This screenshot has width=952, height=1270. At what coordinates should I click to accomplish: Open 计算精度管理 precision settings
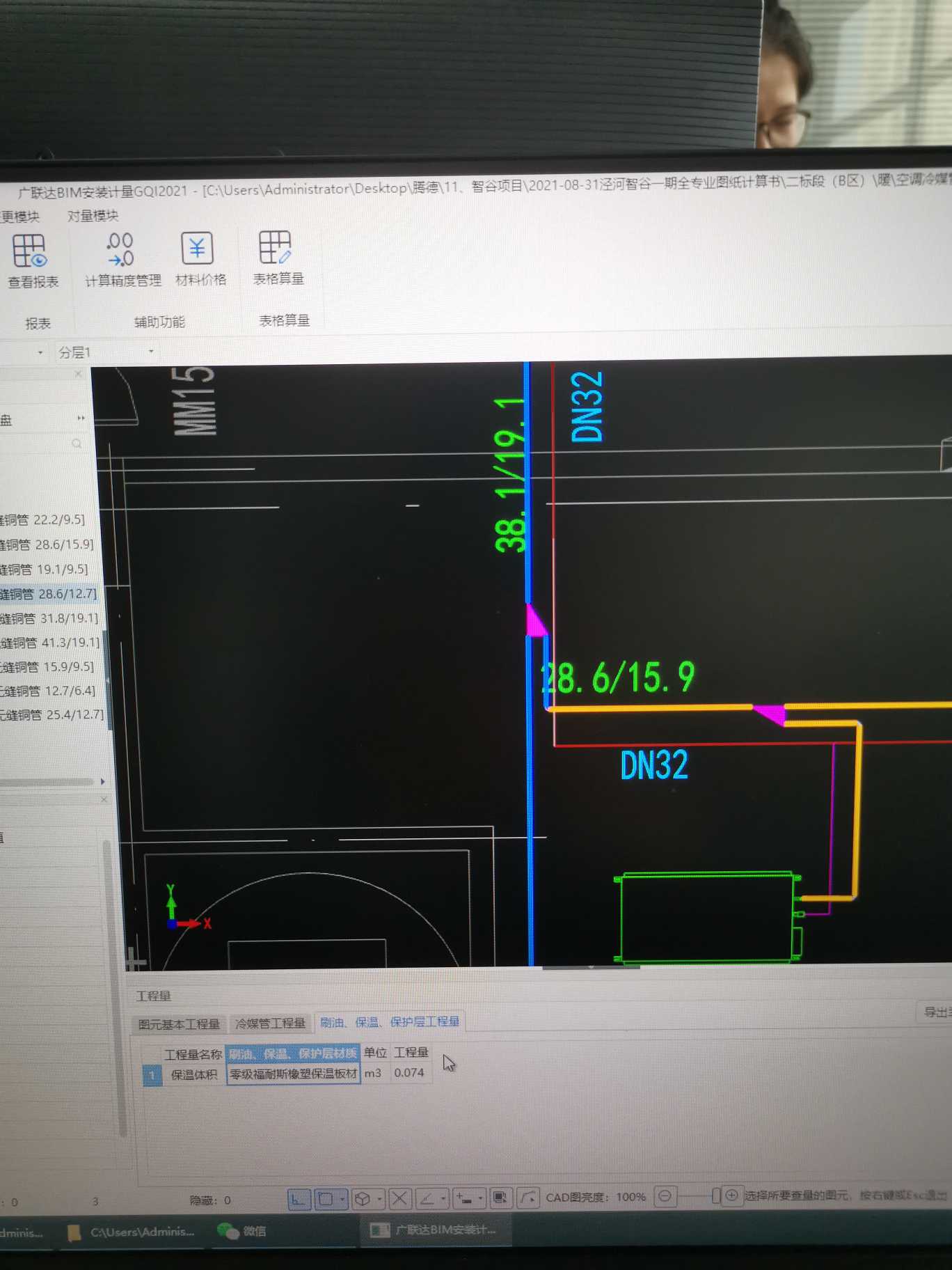point(122,260)
